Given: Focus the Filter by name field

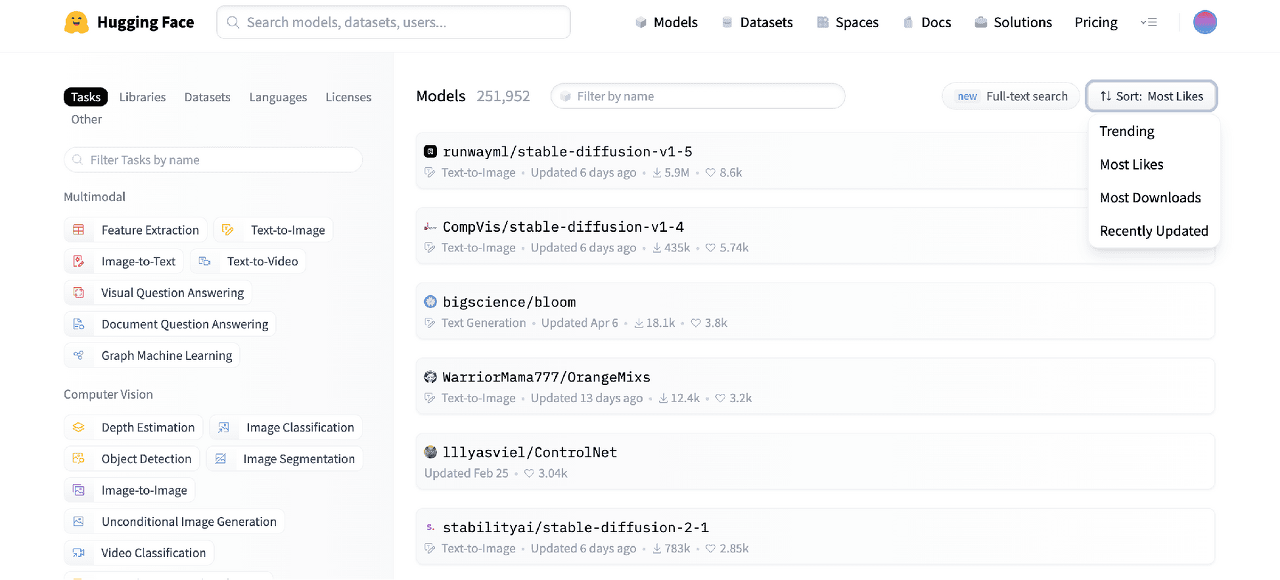Looking at the screenshot, I should tap(698, 96).
